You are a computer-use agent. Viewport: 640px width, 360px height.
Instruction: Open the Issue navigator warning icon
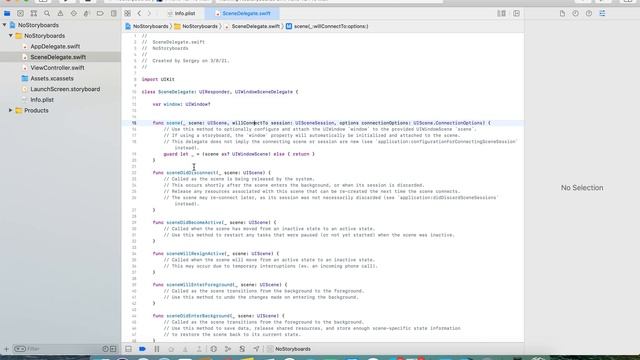(60, 13)
